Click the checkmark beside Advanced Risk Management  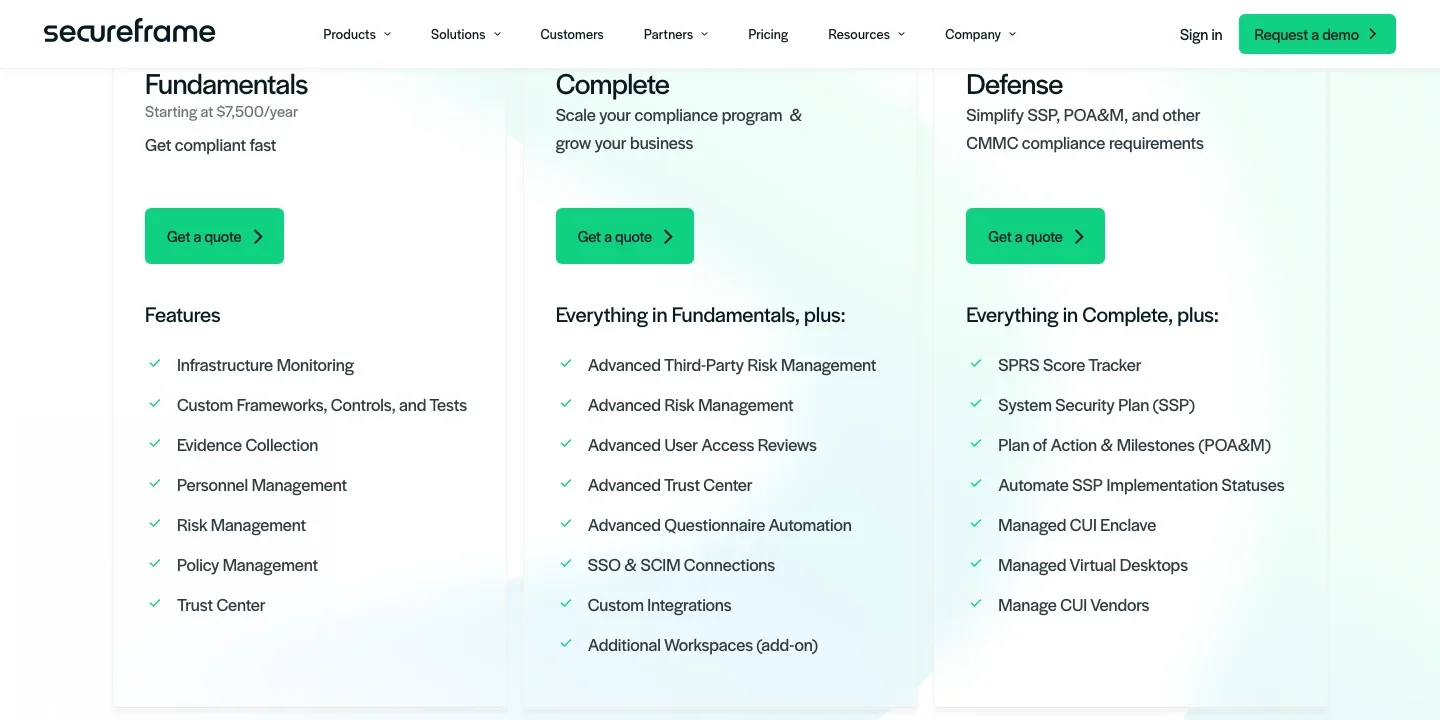tap(566, 404)
